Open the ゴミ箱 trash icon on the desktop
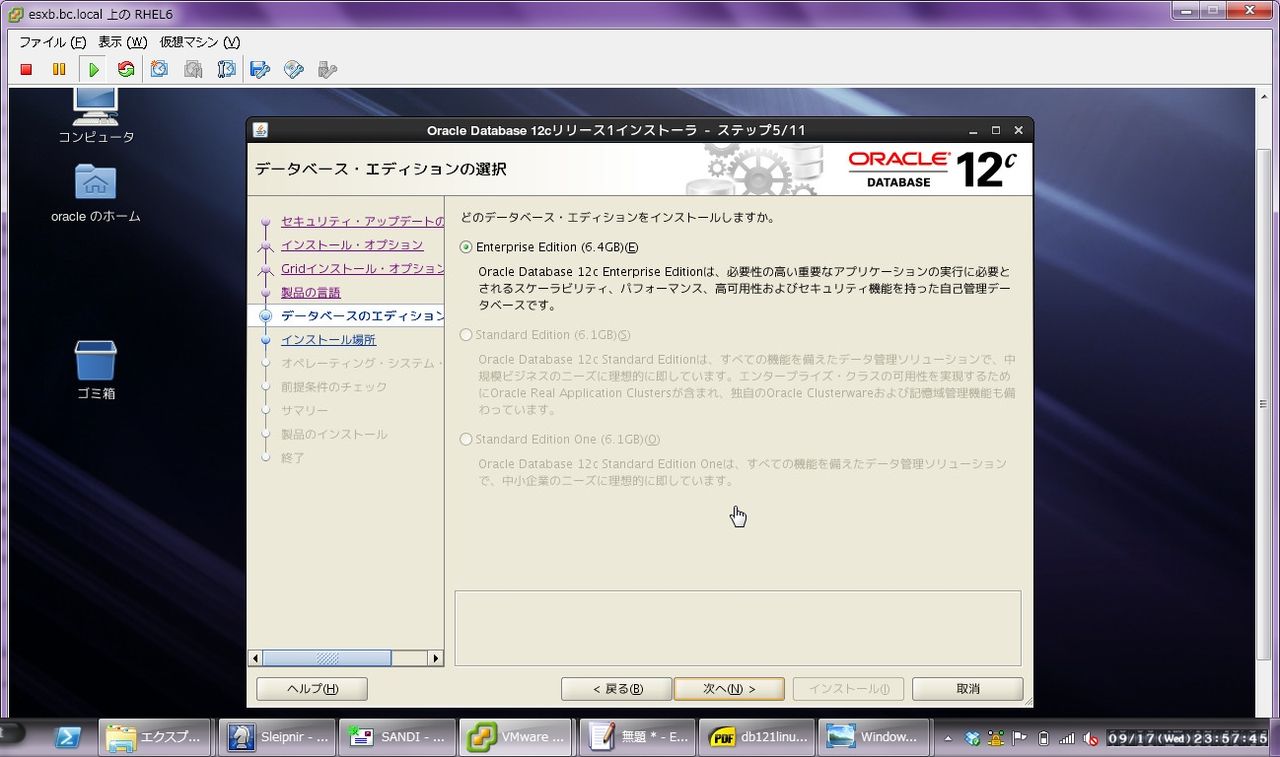This screenshot has height=757, width=1280. (96, 370)
